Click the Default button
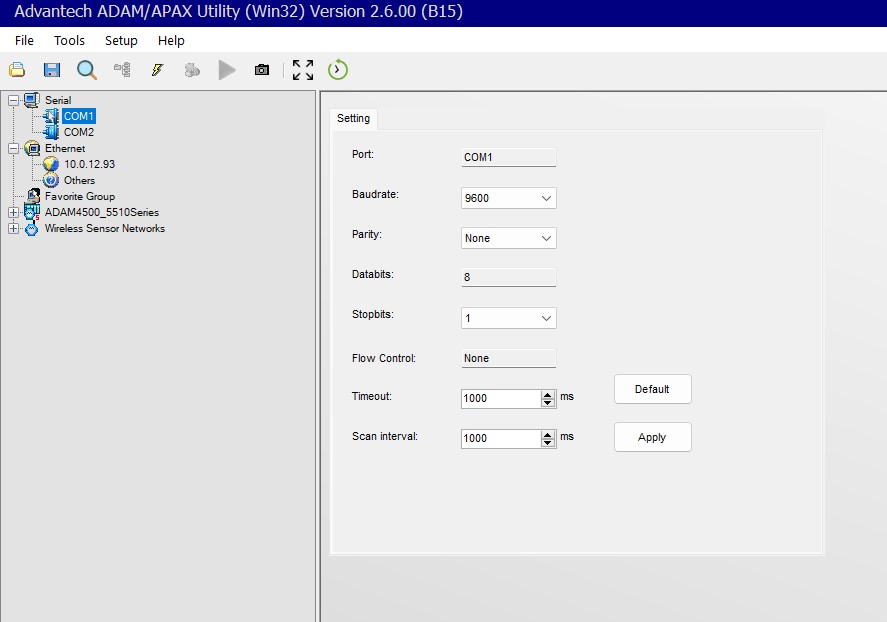 click(x=652, y=389)
